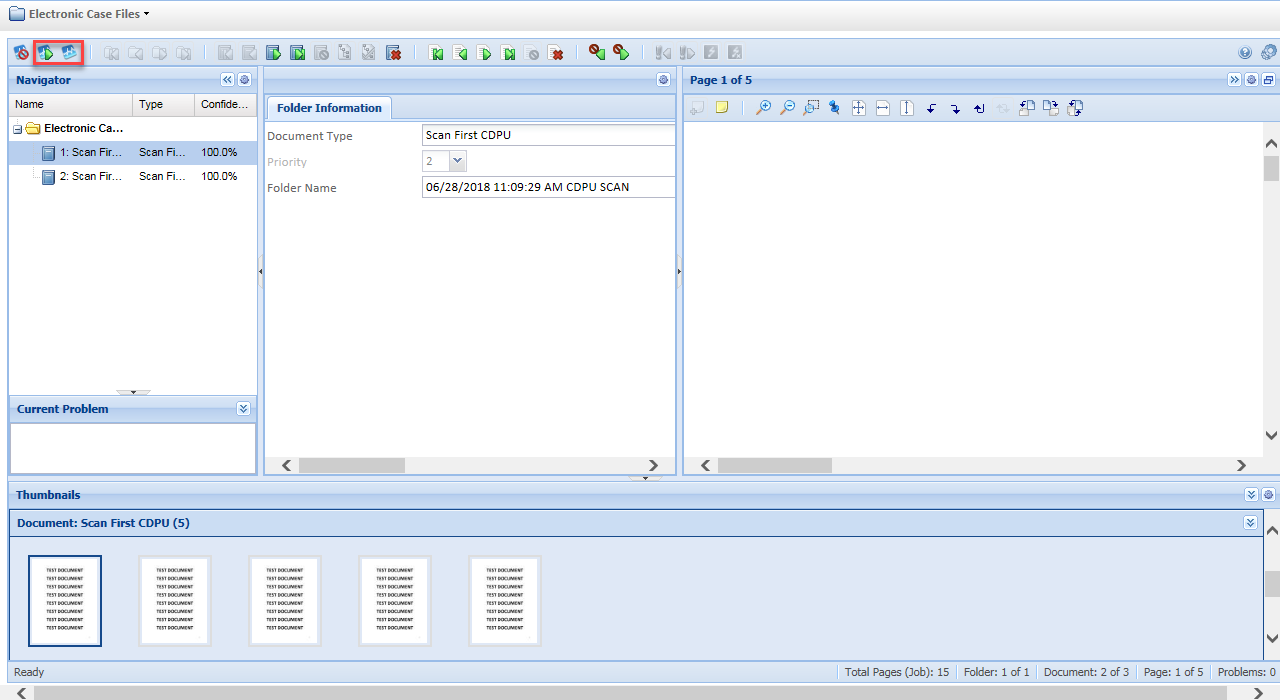Collapse the Current Problem panel
The height and width of the screenshot is (700, 1280).
point(243,409)
